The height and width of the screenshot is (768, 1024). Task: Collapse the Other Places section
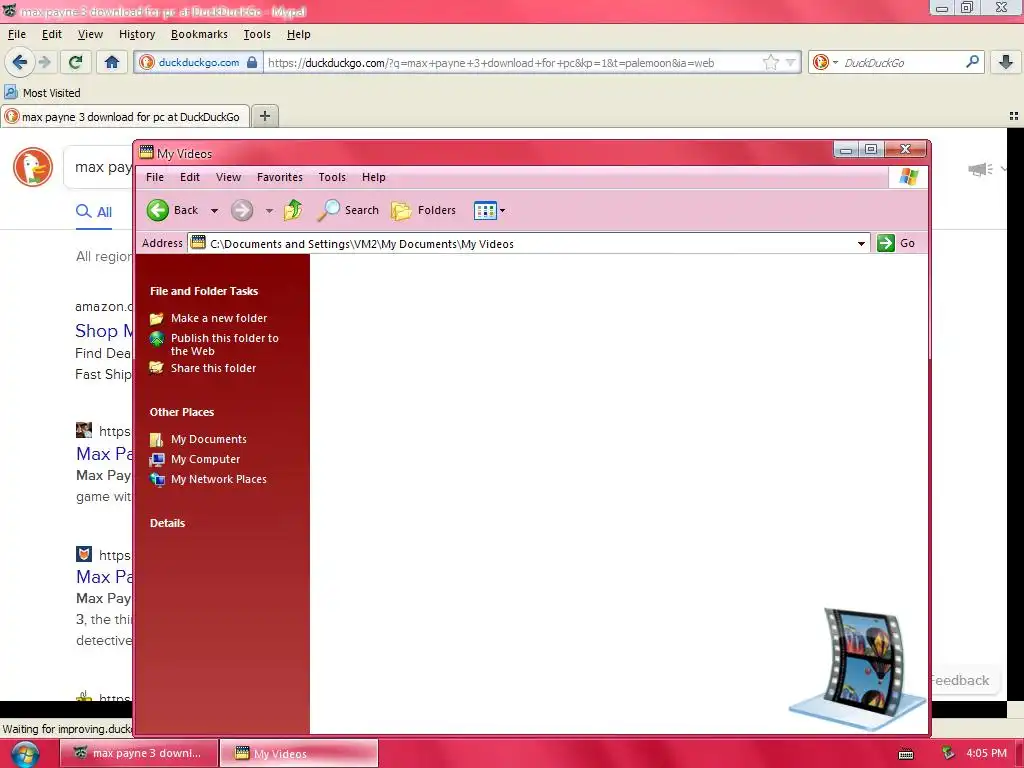(182, 412)
